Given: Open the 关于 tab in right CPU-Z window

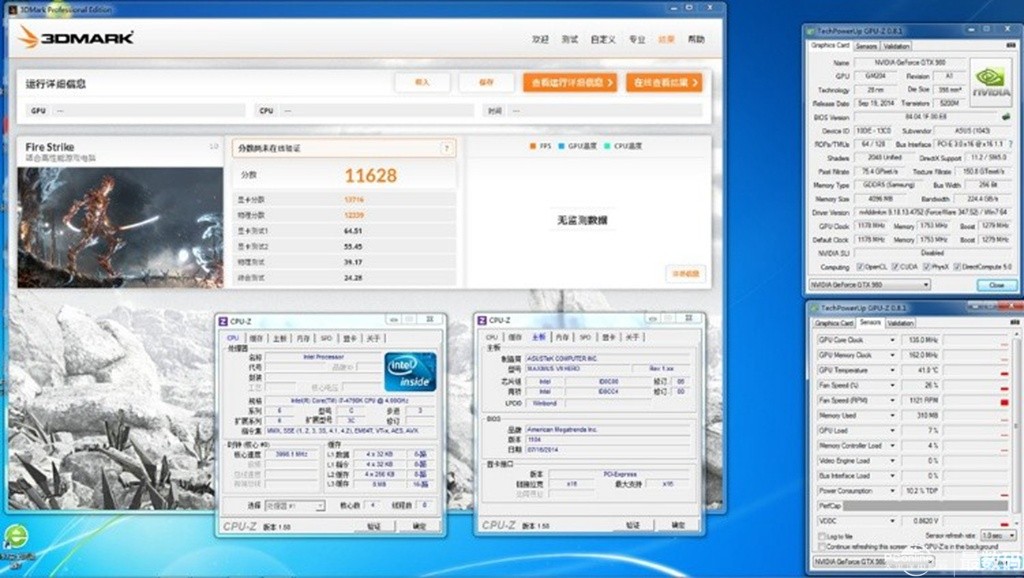Looking at the screenshot, I should [632, 337].
